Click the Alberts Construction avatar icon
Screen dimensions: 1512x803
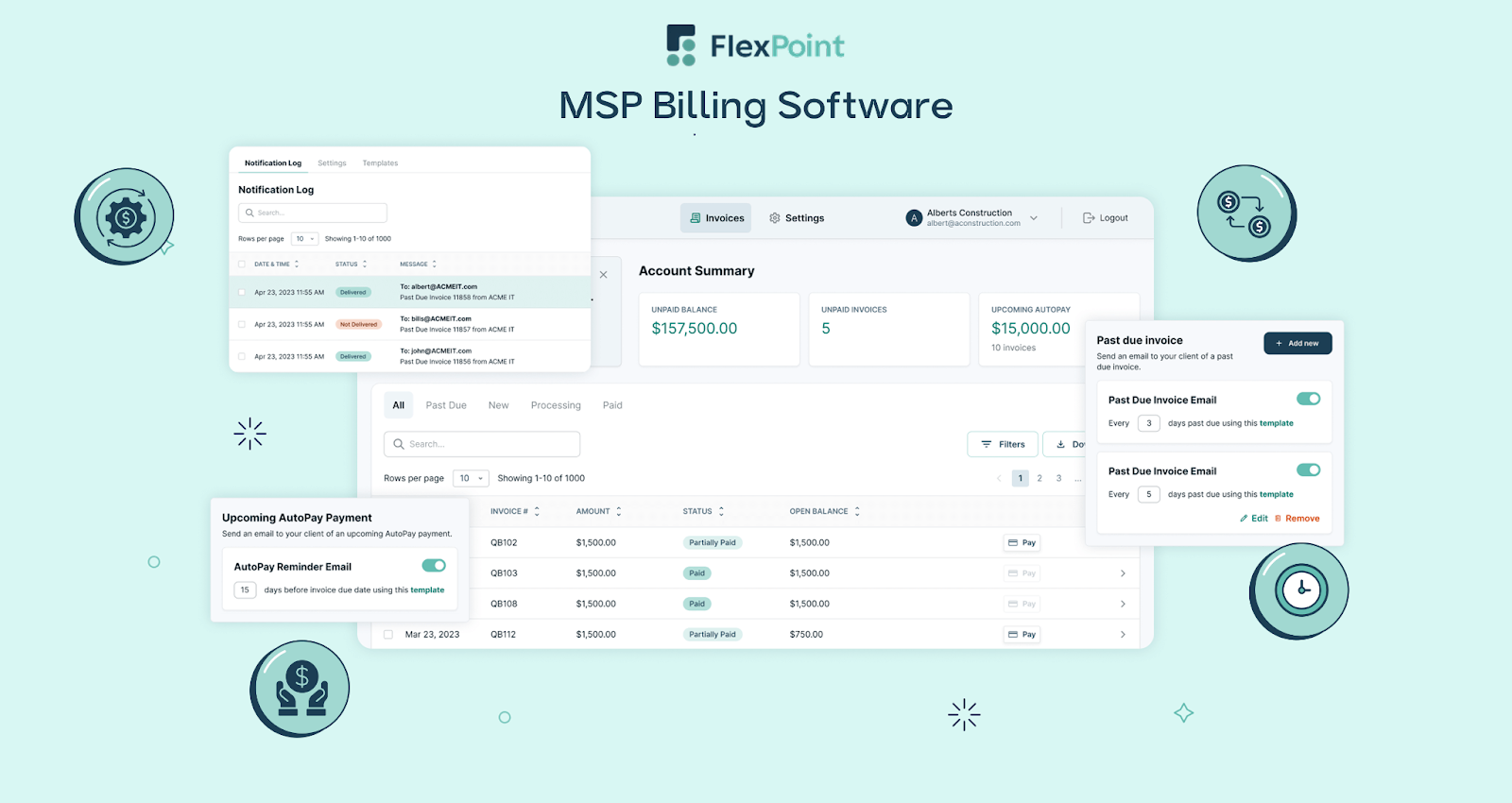(x=914, y=218)
